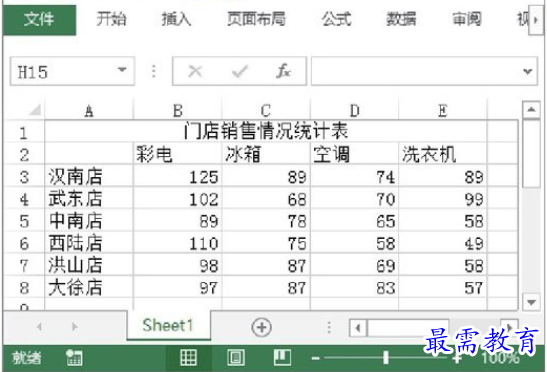Screen dimensions: 547x372
Task: Select row 8 header
Action: pyautogui.click(x=24, y=288)
